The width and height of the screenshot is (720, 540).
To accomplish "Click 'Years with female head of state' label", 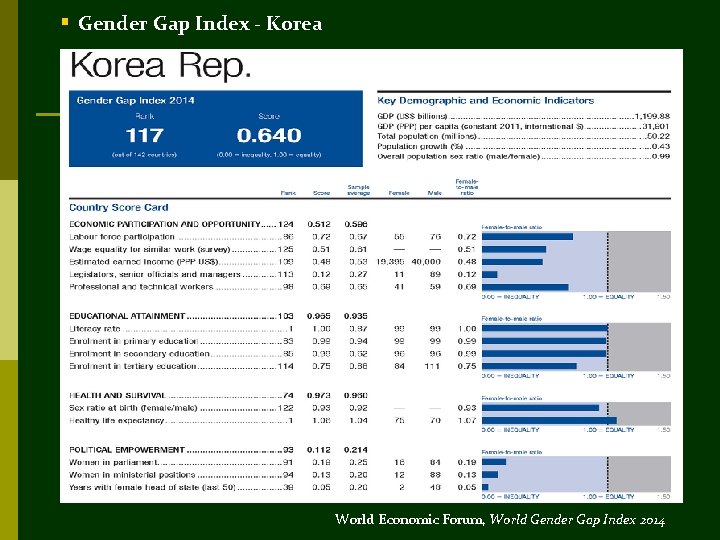I will click(152, 487).
